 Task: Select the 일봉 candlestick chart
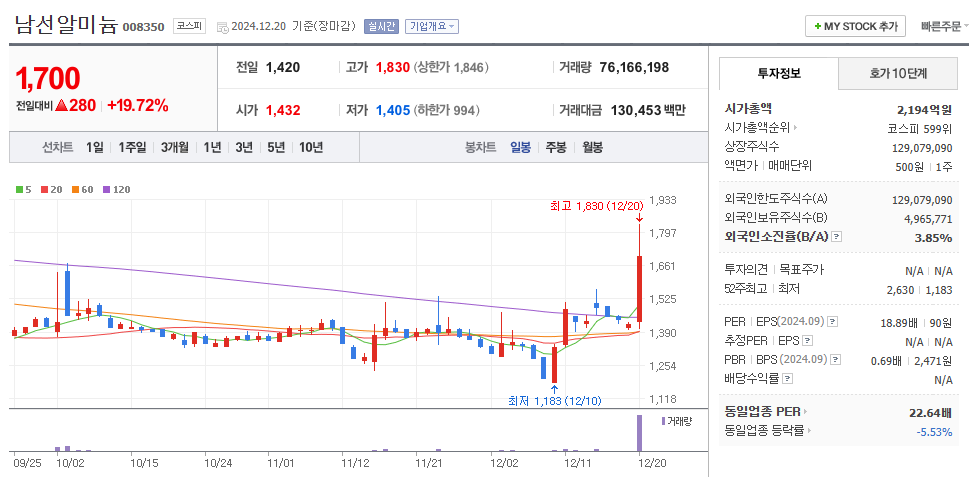pos(520,148)
